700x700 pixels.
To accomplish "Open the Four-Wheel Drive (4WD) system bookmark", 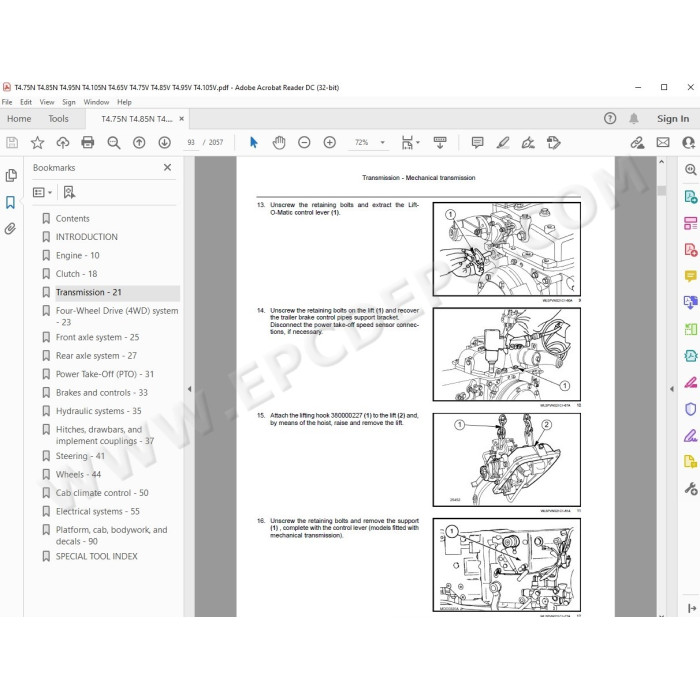I will 117,316.
